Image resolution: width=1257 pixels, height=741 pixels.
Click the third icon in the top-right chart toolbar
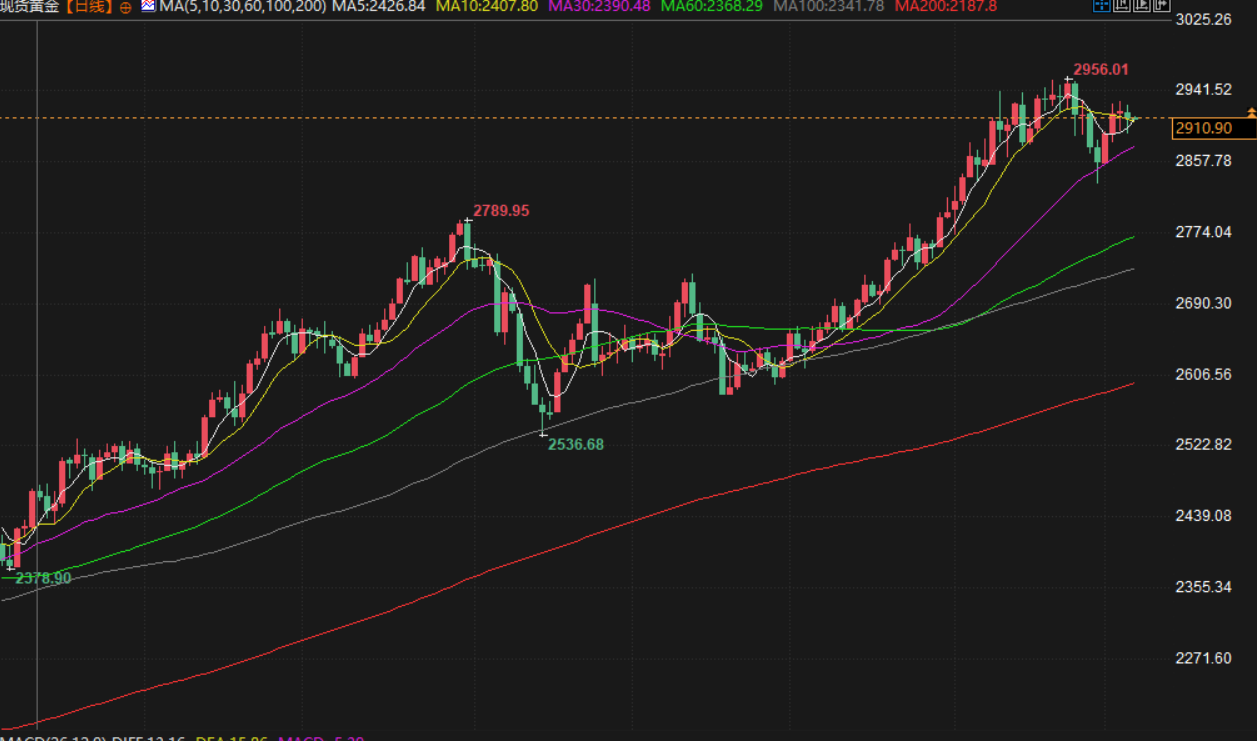(1142, 5)
